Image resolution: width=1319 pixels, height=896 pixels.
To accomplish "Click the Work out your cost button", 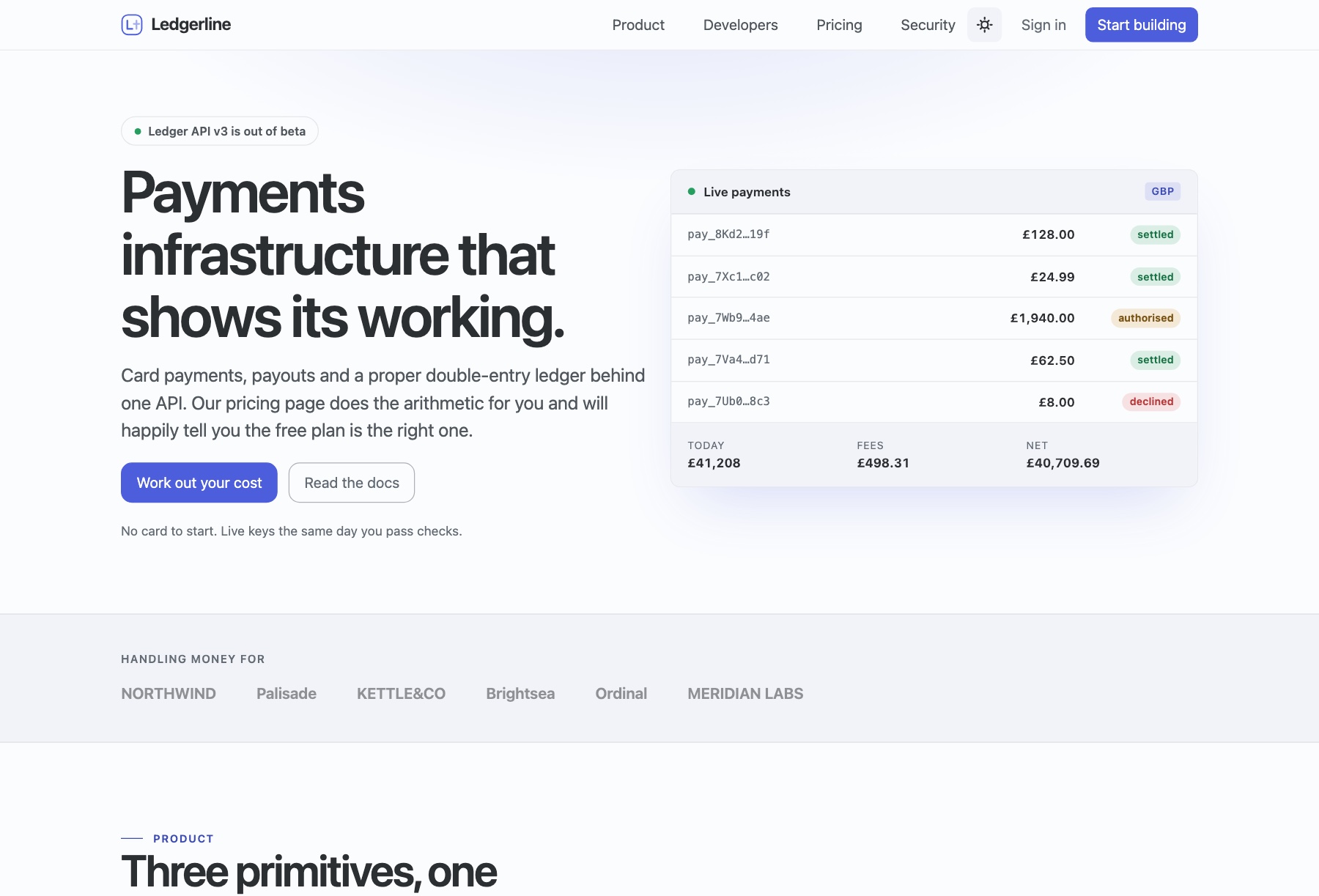I will click(199, 483).
